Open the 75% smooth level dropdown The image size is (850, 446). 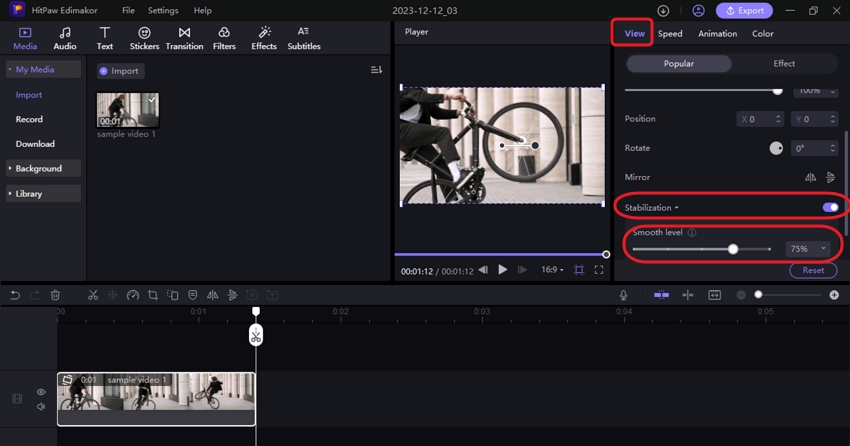coord(808,249)
